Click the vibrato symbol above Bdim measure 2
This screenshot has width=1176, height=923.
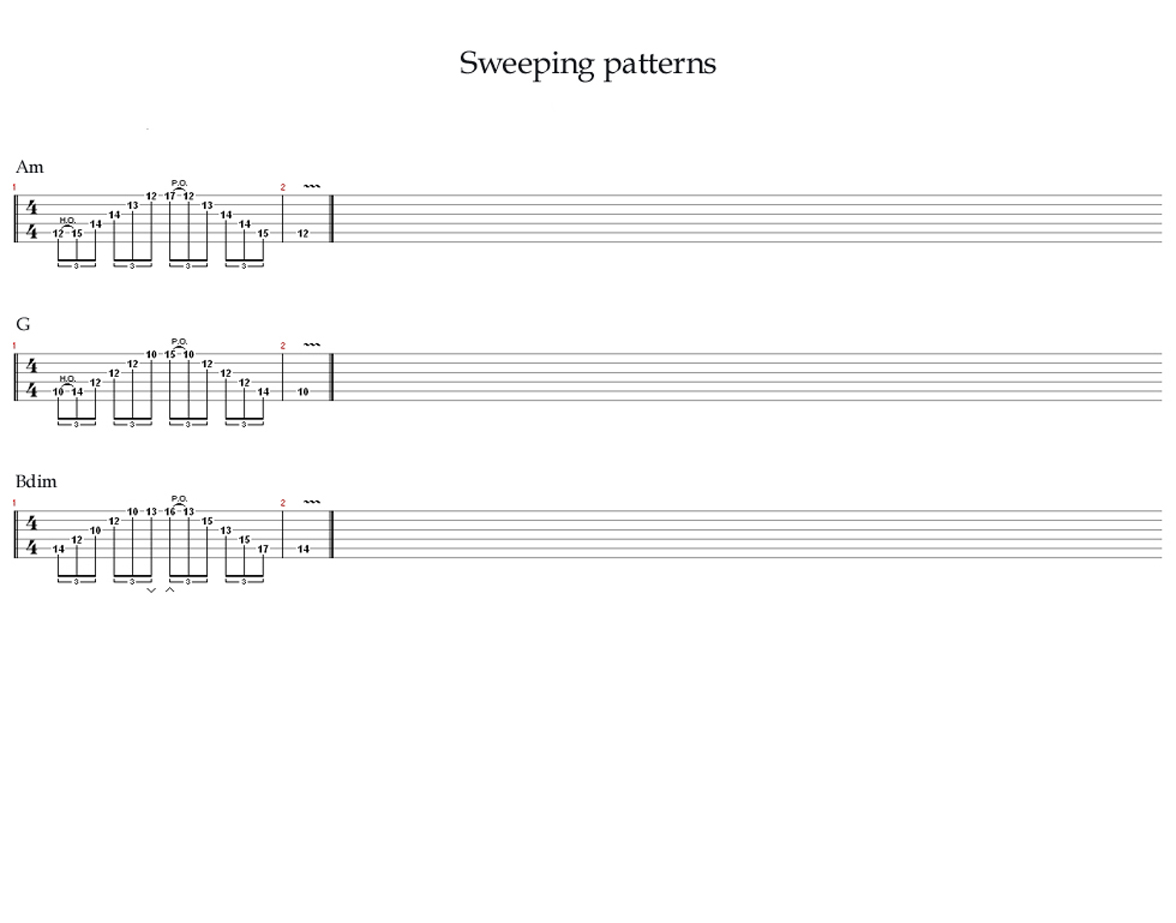[x=311, y=502]
